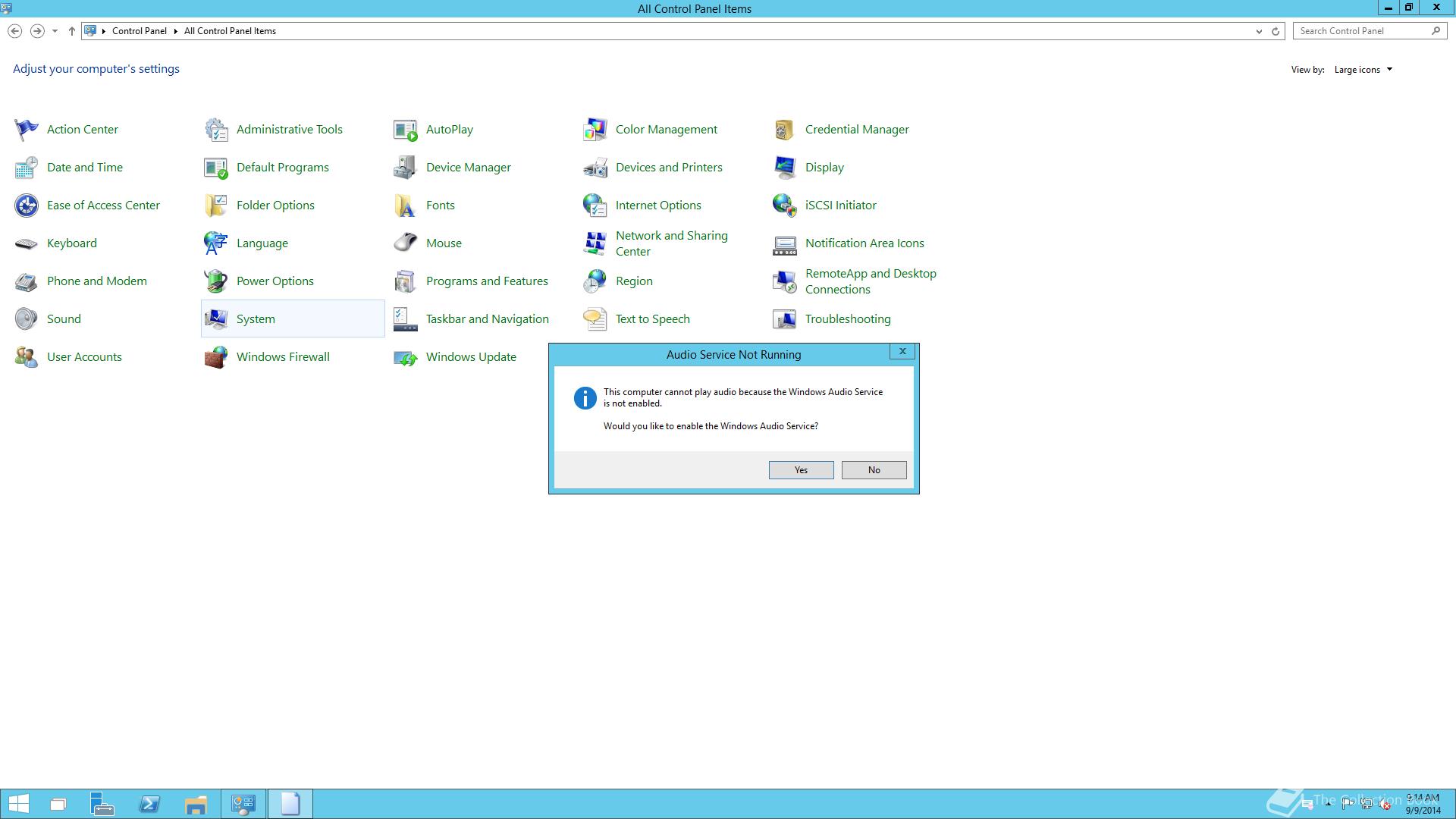Open the Action Center flag icon

27,130
